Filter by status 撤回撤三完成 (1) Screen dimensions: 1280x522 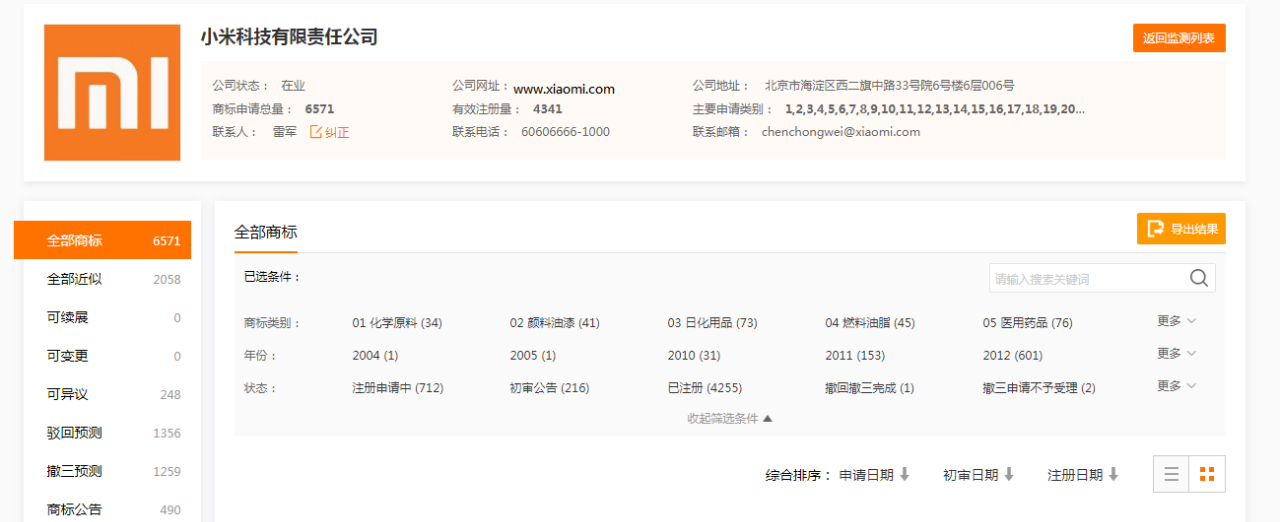click(x=870, y=388)
